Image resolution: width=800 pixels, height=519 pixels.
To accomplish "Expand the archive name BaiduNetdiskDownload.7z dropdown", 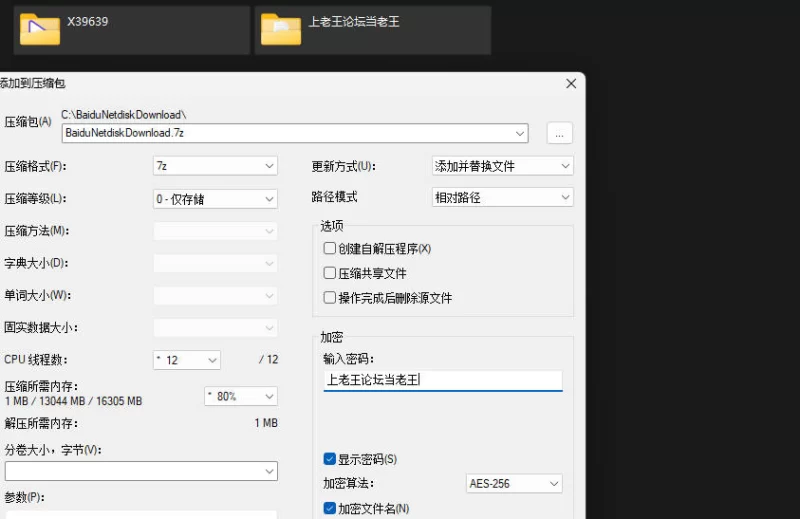I will [520, 134].
